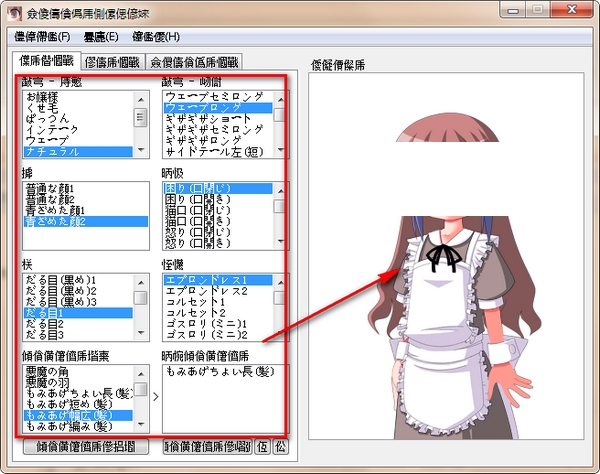The width and height of the screenshot is (600, 474).
Task: Open the Edit (E) menu
Action: click(101, 37)
